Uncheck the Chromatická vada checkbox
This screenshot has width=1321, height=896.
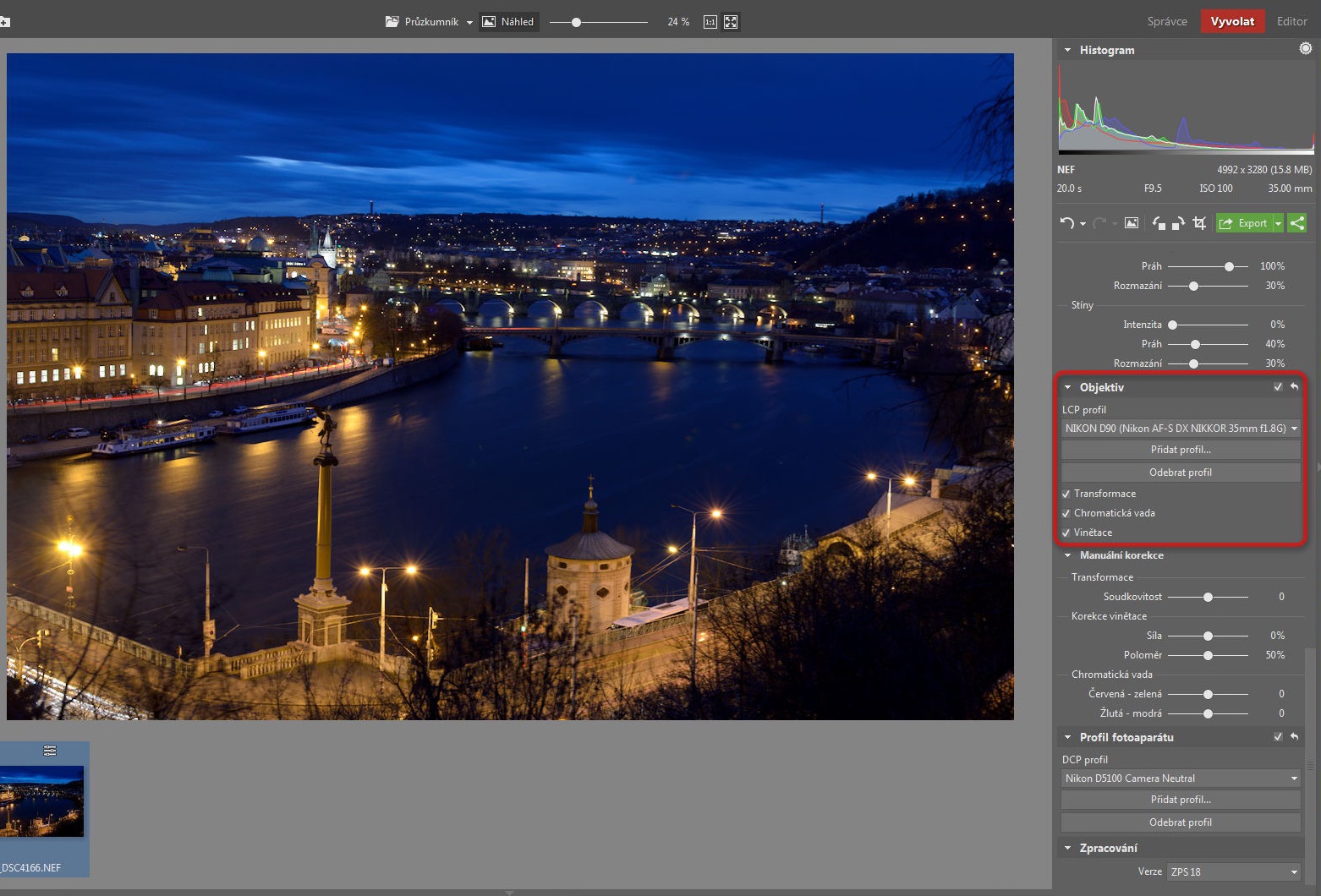(1066, 513)
